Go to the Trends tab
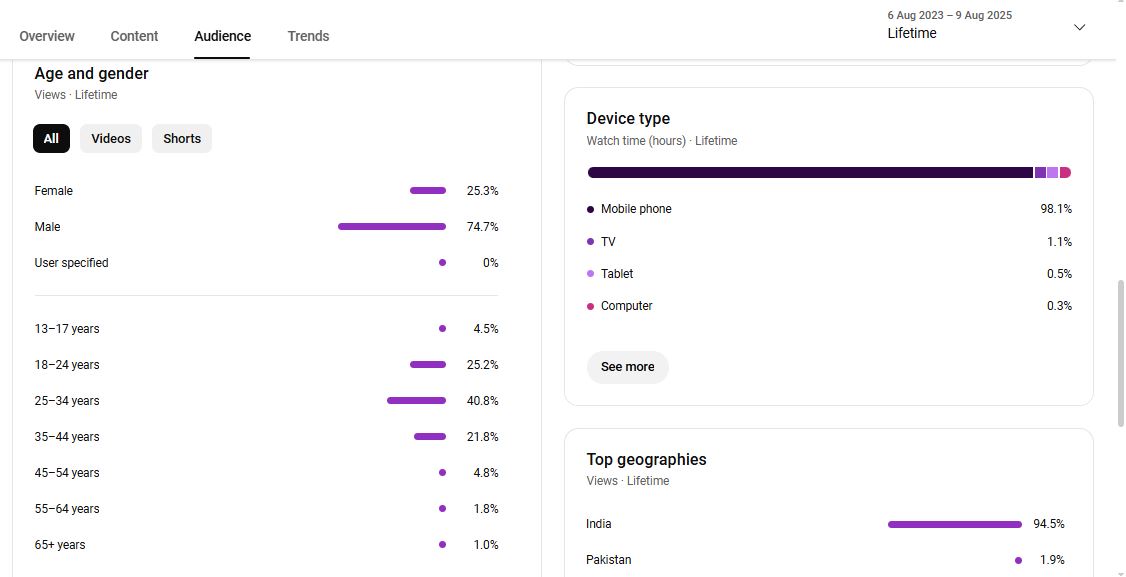Image resolution: width=1126 pixels, height=577 pixels. [308, 36]
